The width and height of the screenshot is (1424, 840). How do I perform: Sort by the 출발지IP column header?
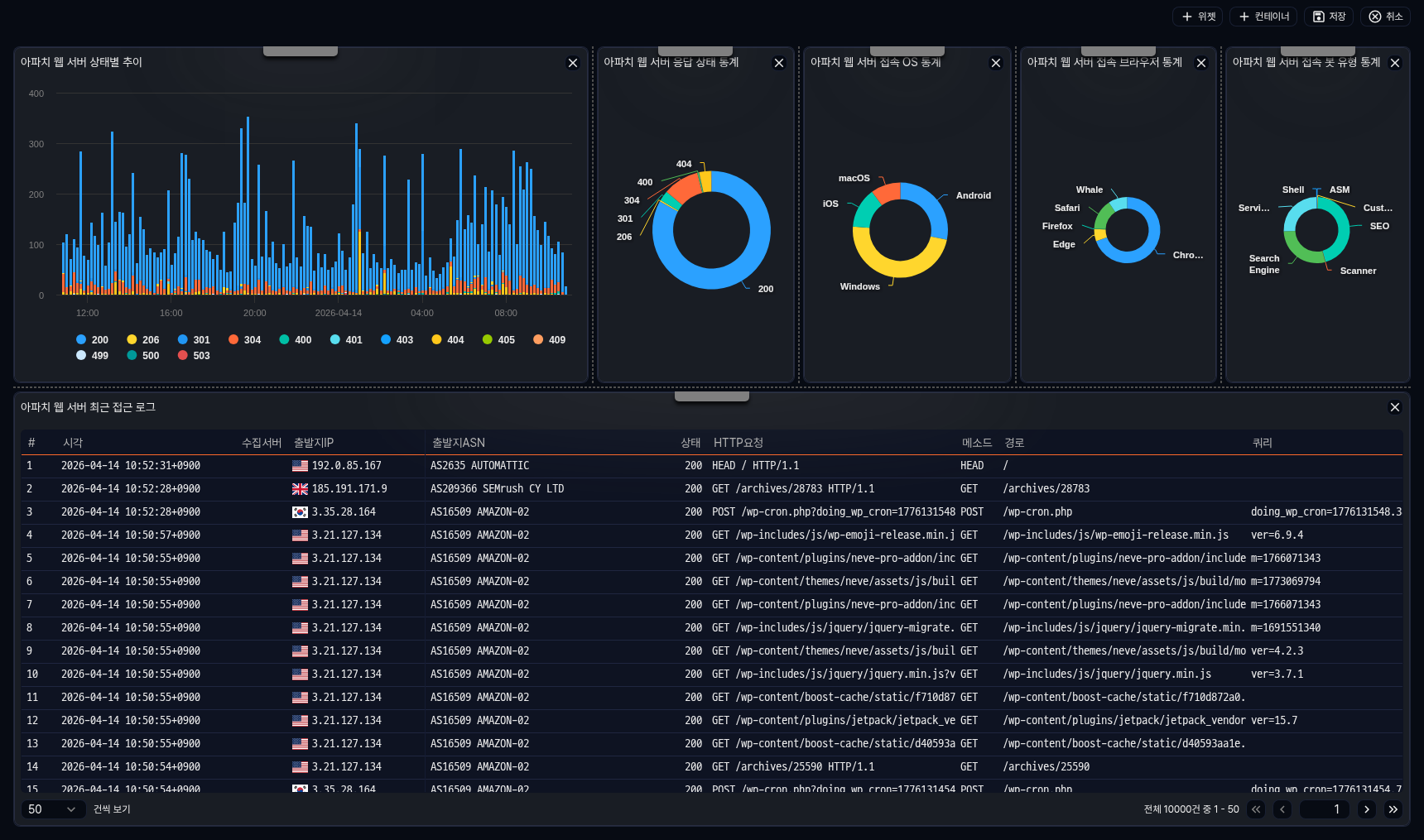(314, 443)
